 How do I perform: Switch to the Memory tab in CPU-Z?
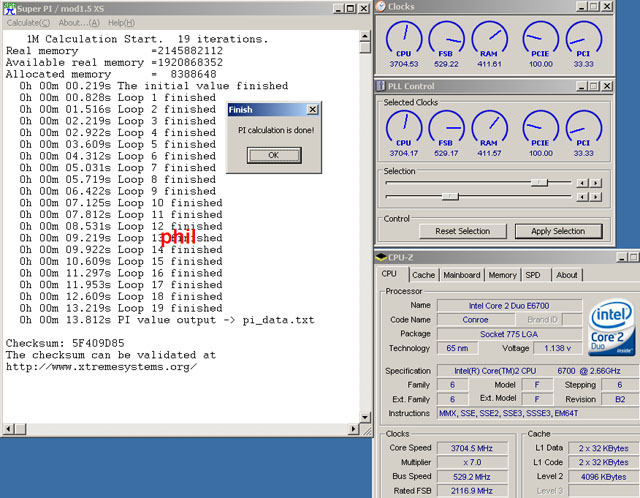pyautogui.click(x=502, y=275)
